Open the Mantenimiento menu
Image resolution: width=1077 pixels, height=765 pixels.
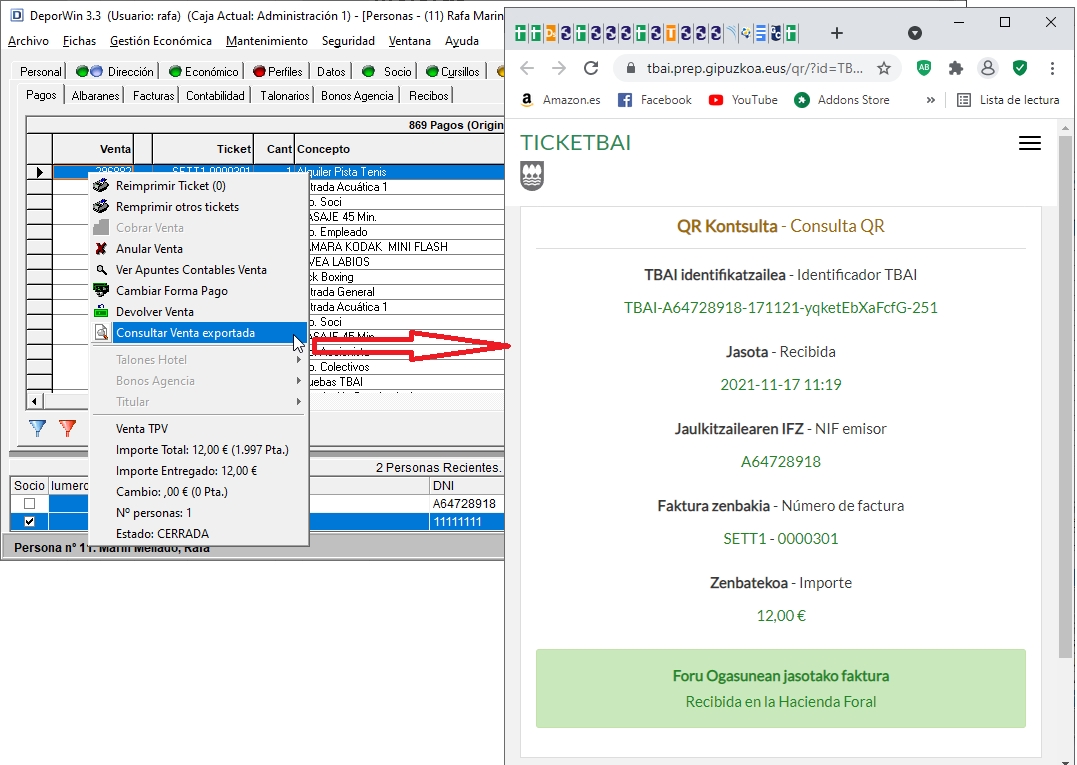tap(267, 41)
